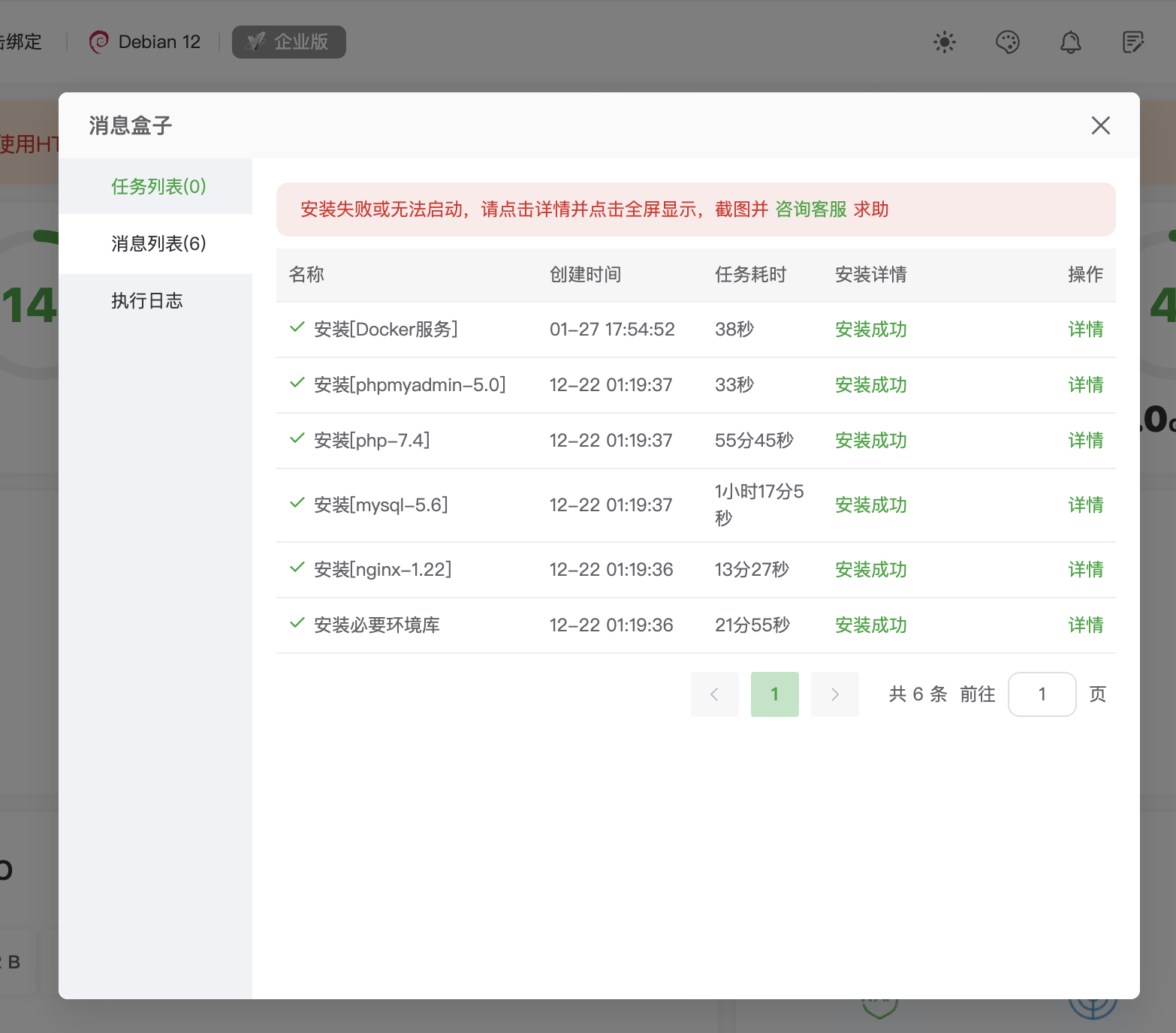
Task: Click the 安装详情 column header
Action: 871,275
